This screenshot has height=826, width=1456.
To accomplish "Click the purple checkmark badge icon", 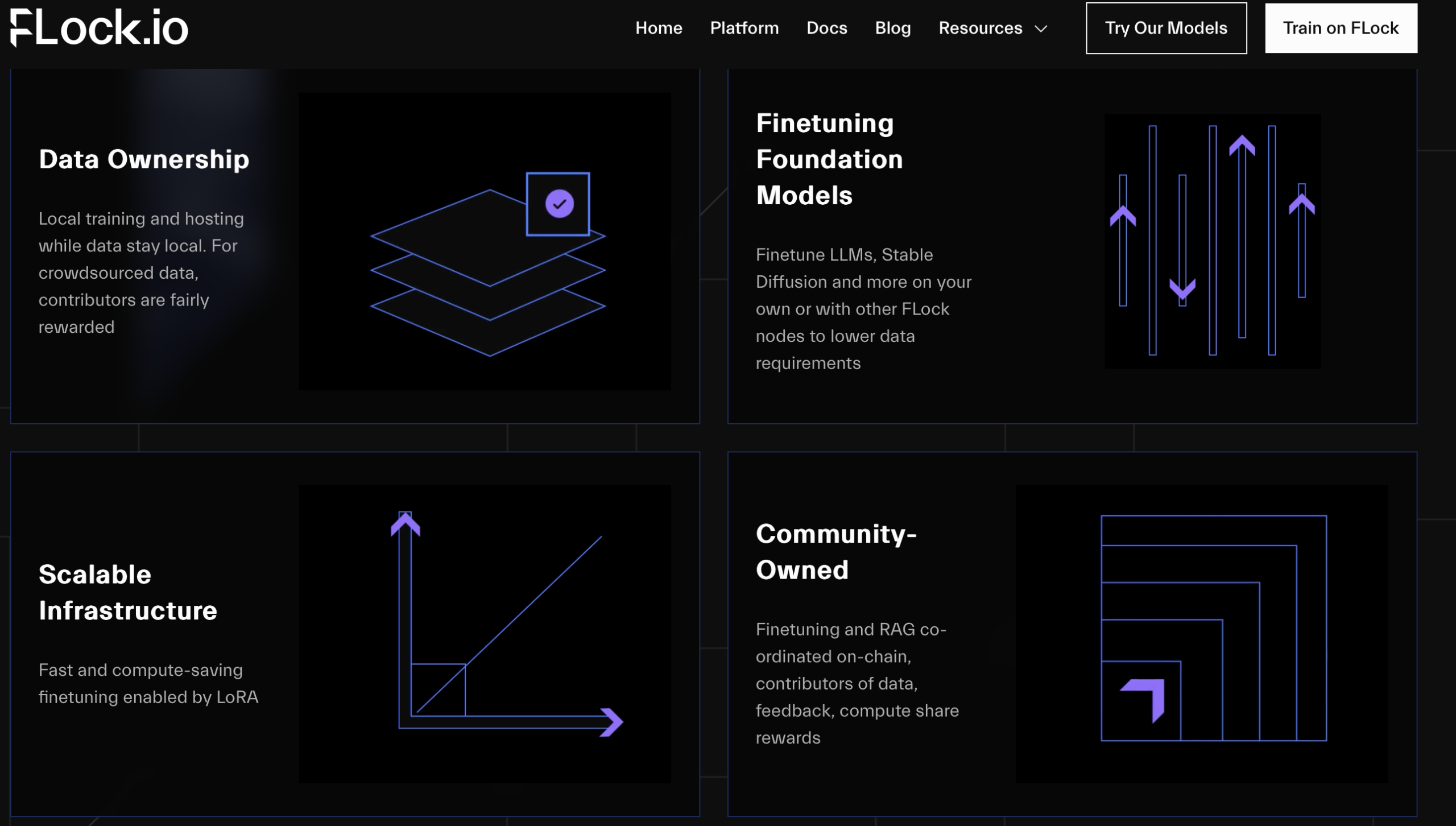I will [x=559, y=204].
